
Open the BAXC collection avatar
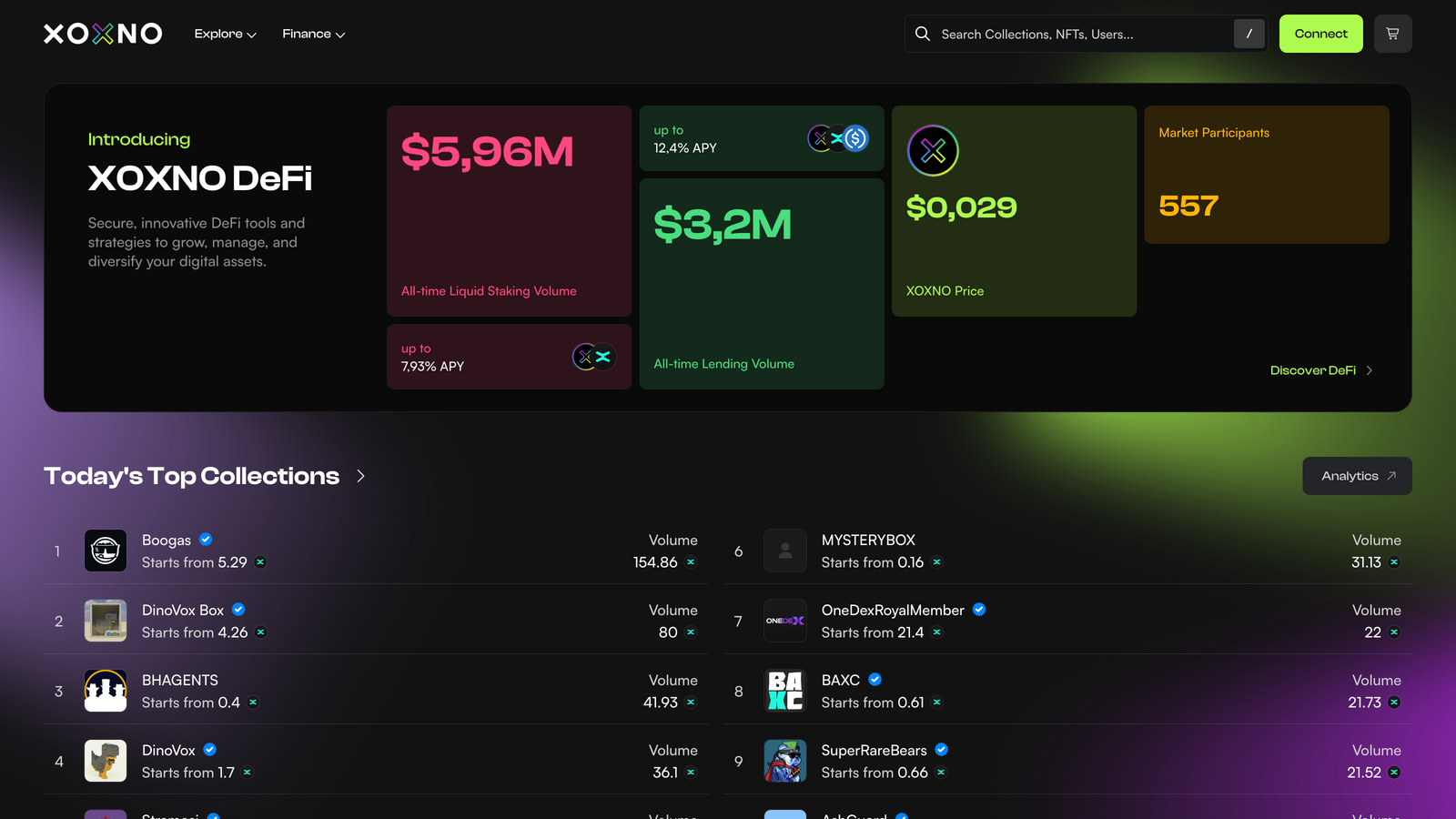tap(784, 691)
